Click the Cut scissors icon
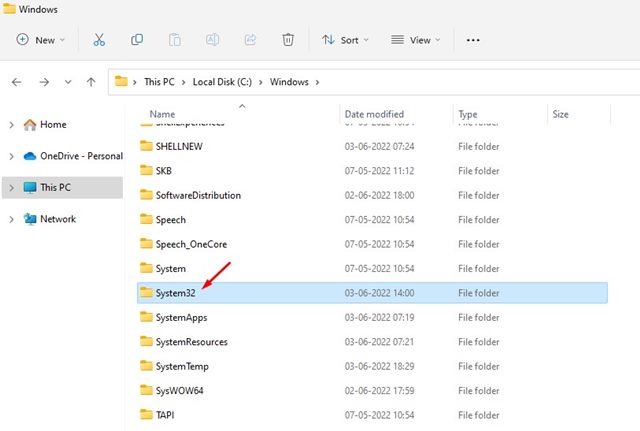Viewport: 640px width, 431px height. click(99, 40)
